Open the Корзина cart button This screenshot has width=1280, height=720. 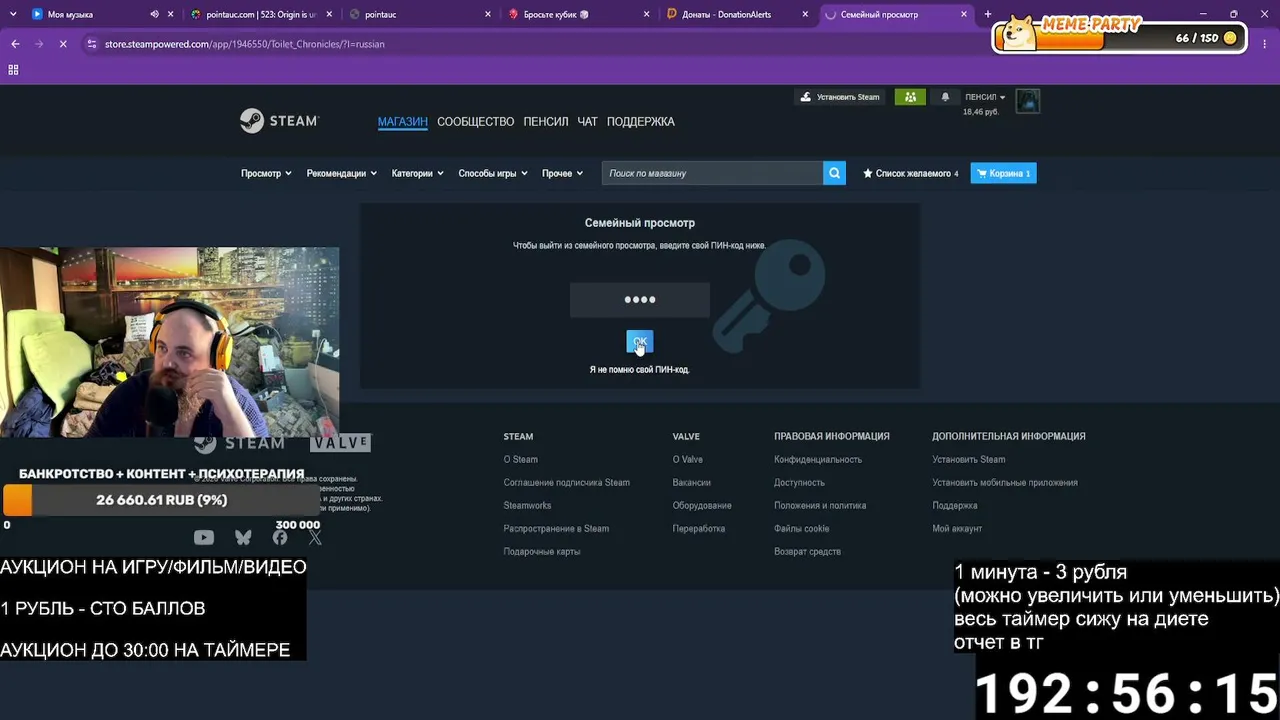point(1003,173)
